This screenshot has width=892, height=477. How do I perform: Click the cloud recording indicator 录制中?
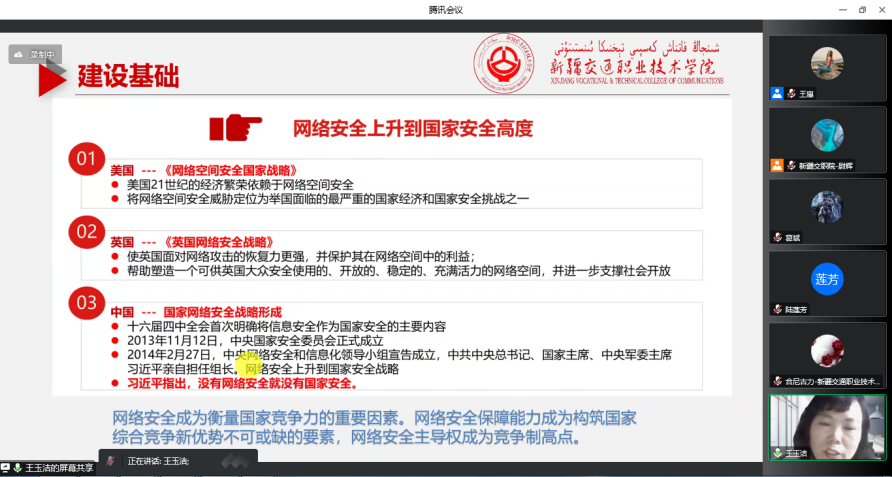point(35,55)
